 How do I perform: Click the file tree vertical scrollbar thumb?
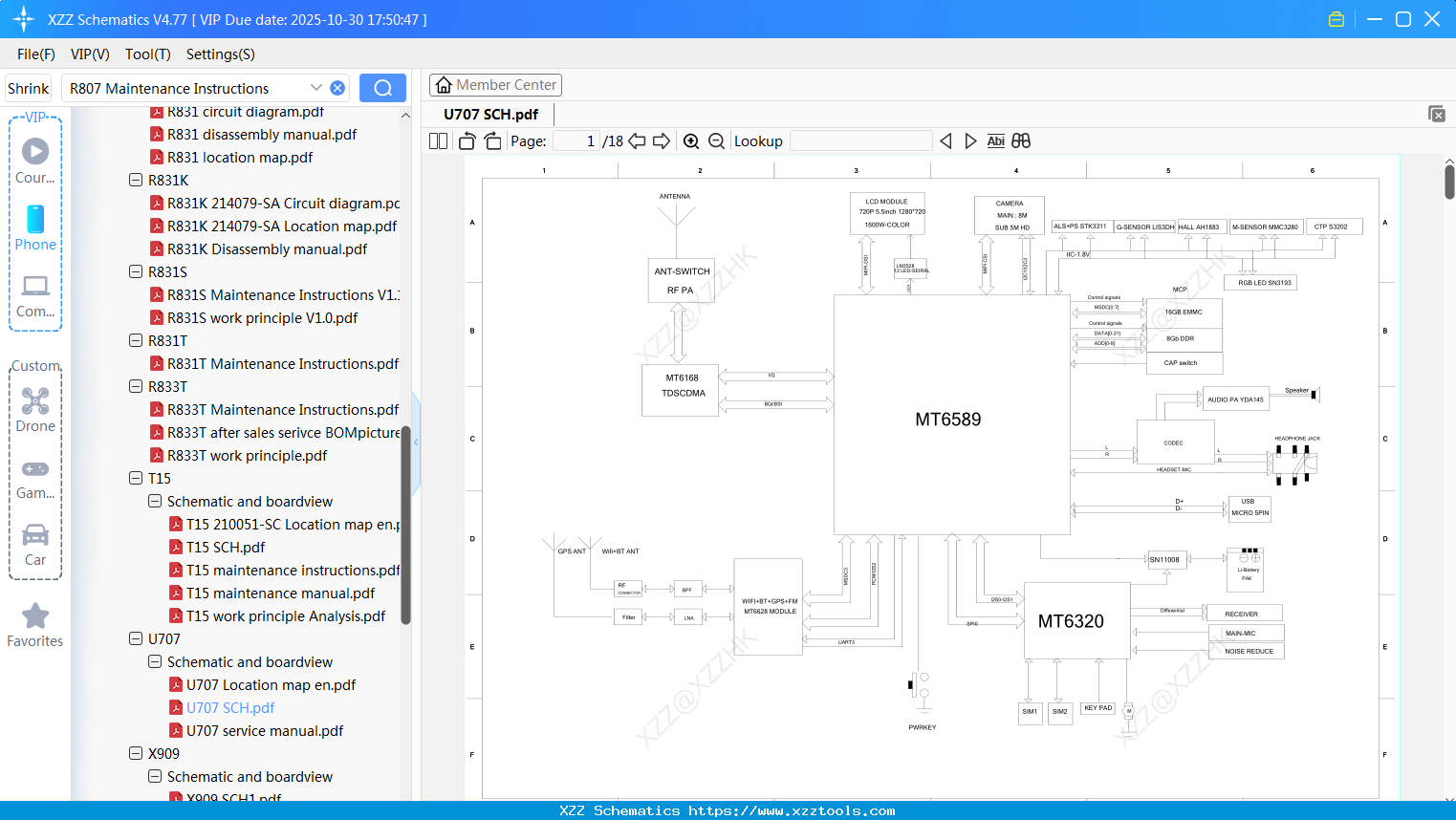click(405, 526)
